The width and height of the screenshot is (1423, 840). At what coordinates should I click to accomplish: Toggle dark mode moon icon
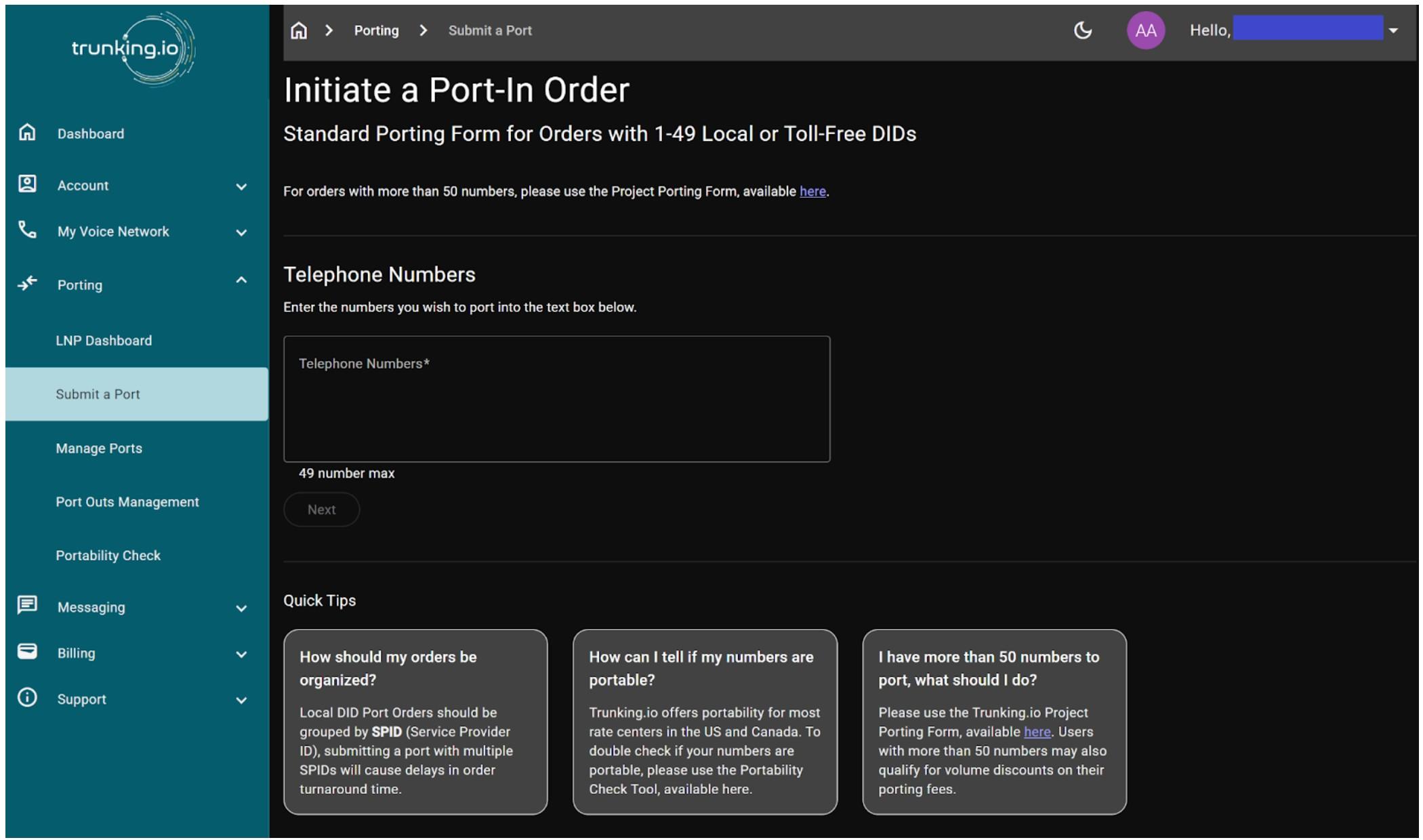pos(1083,30)
